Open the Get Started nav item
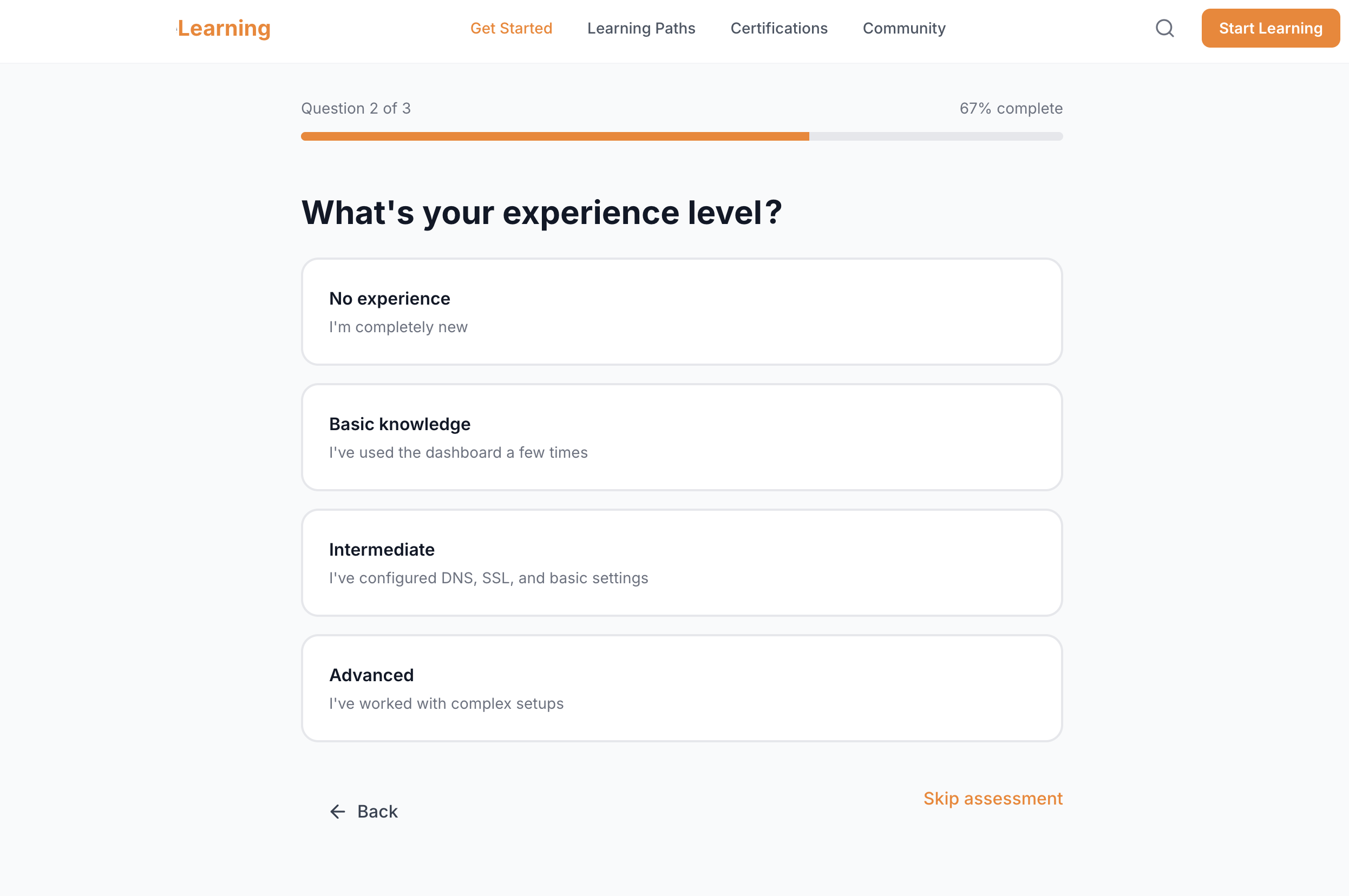This screenshot has height=896, width=1349. click(511, 28)
